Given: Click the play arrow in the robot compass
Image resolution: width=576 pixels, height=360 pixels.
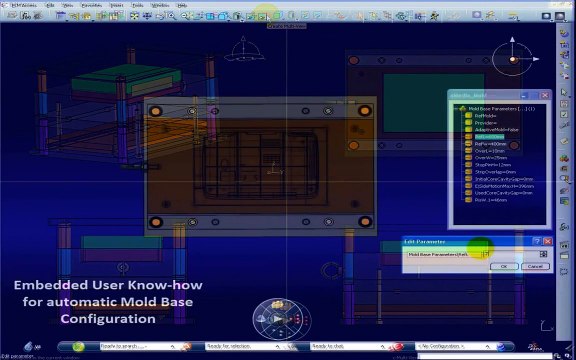Looking at the screenshot, I should [278, 319].
